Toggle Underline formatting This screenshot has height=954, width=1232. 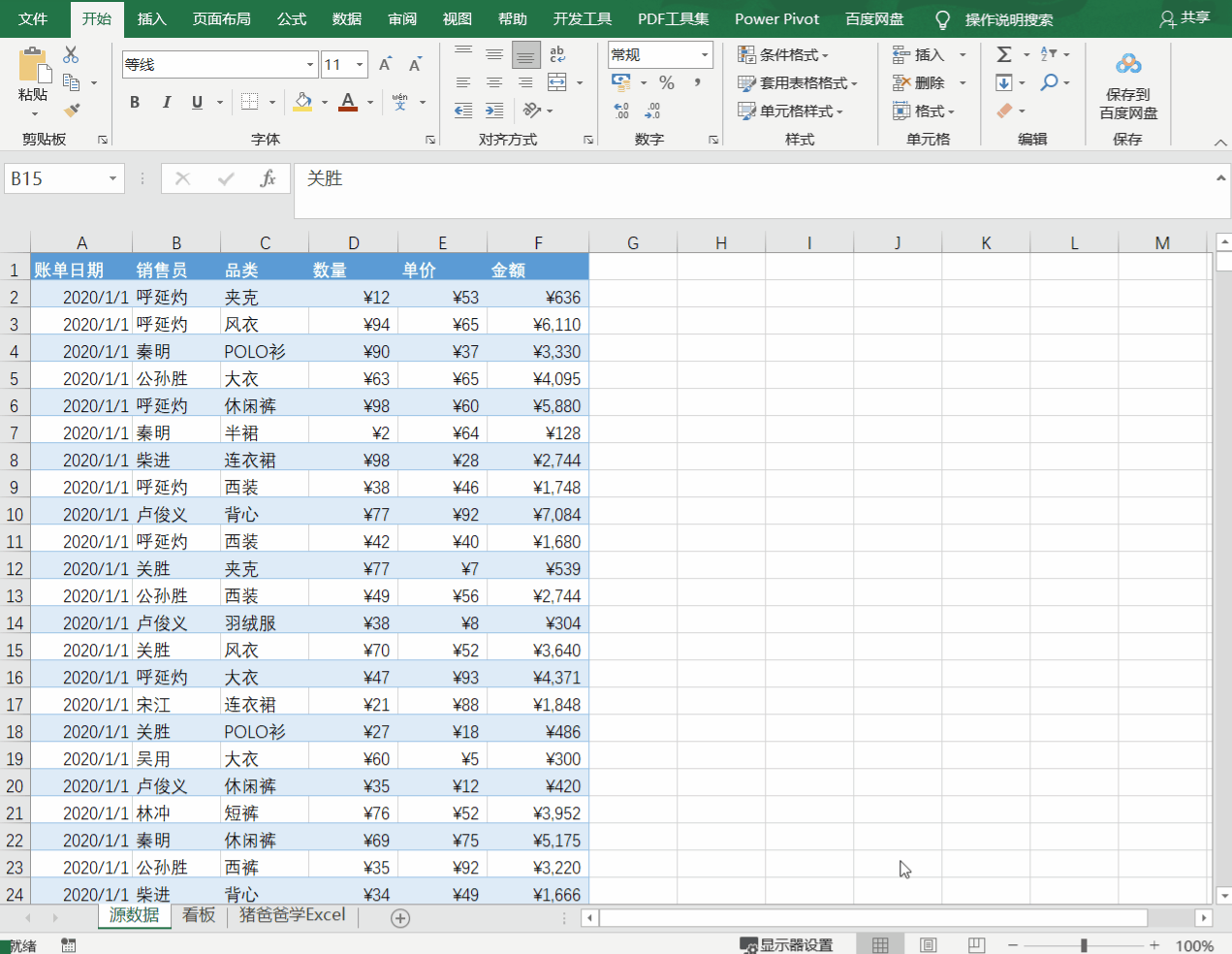click(198, 102)
